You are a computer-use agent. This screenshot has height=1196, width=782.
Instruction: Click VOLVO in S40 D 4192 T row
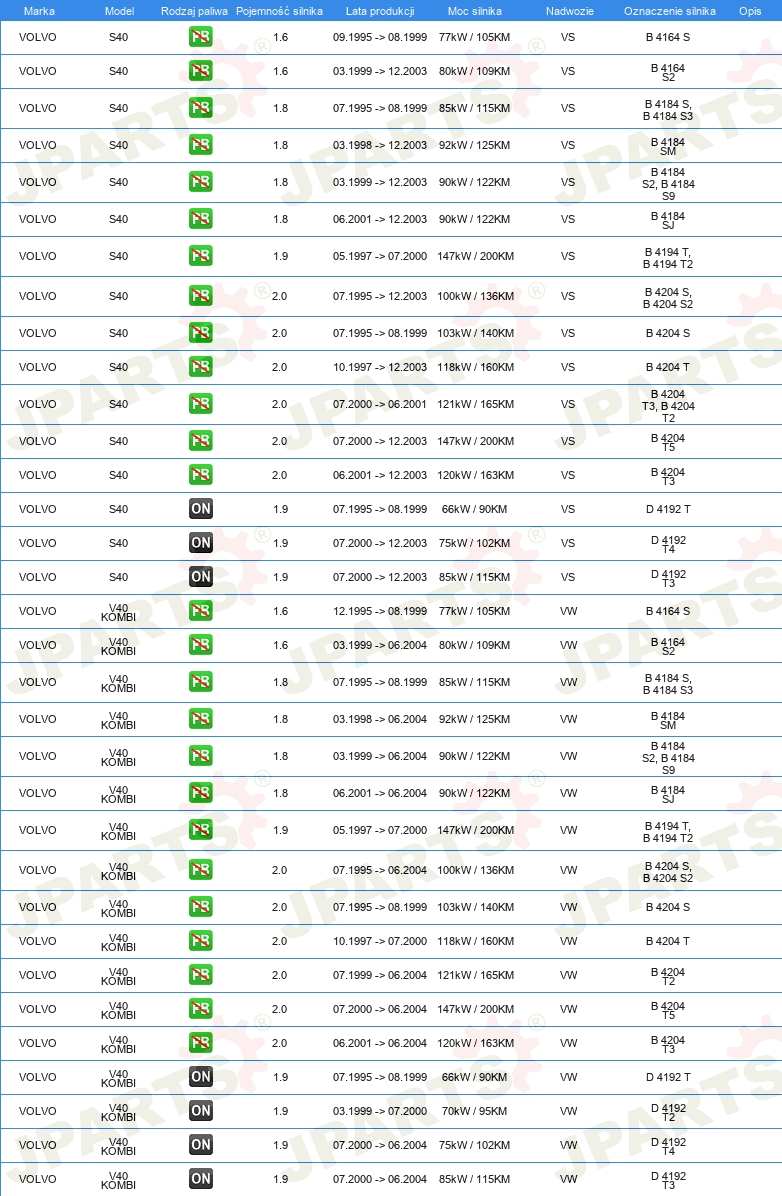(37, 509)
